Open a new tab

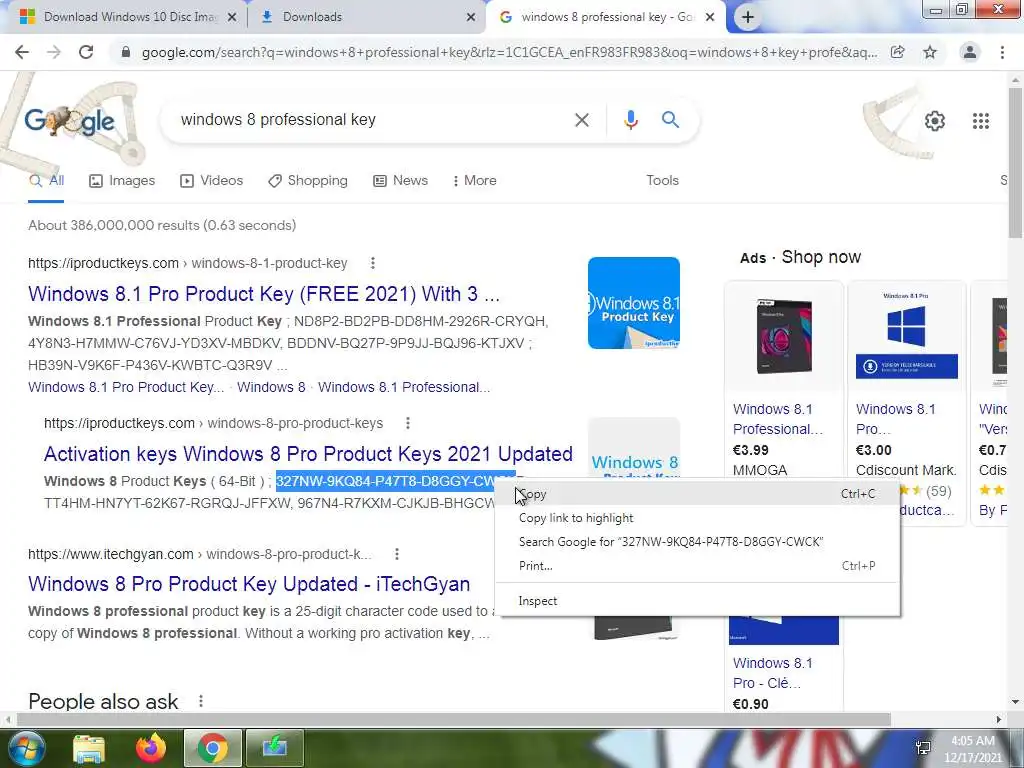coord(748,18)
